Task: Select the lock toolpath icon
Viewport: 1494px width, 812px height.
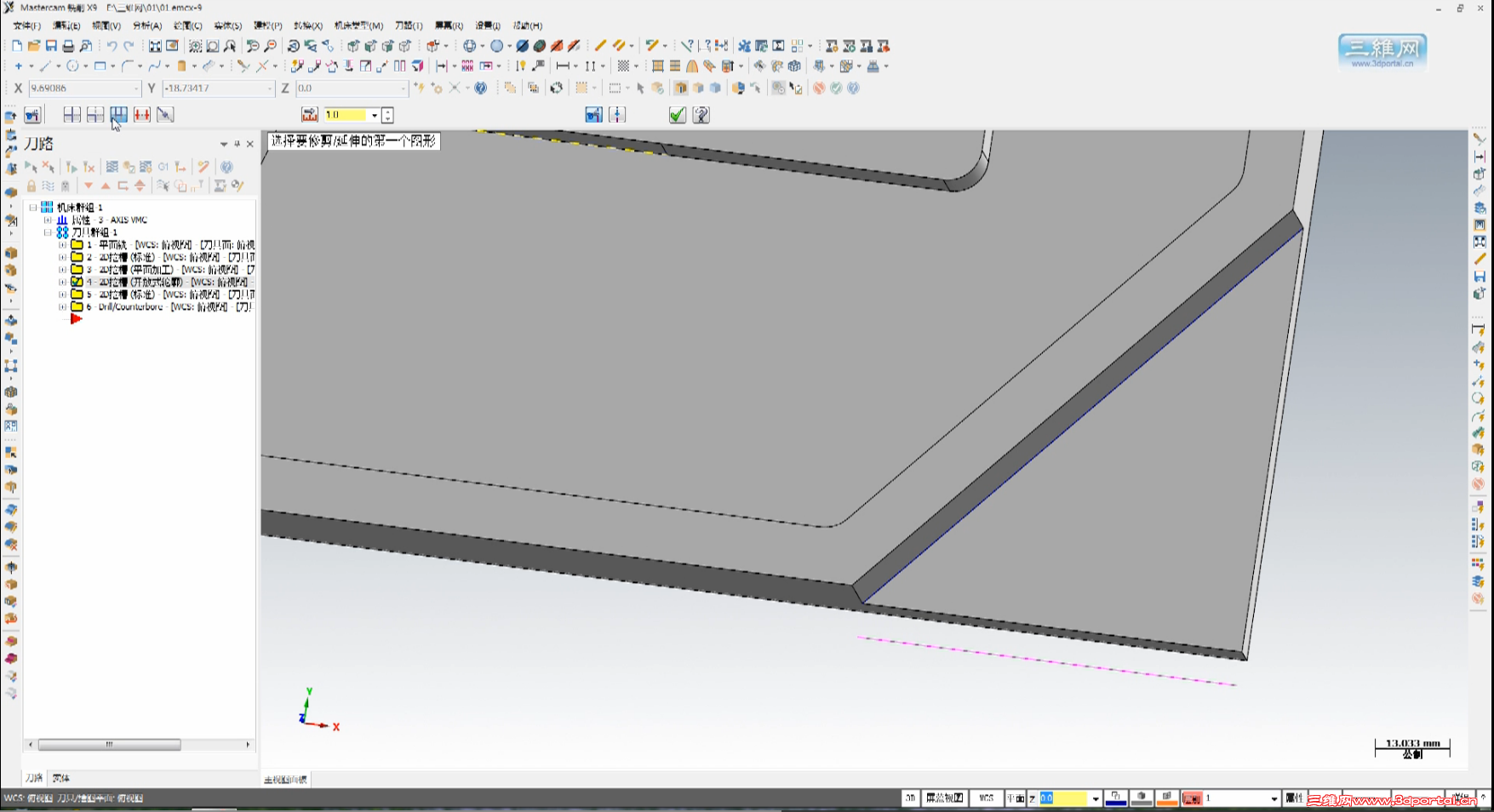Action: tap(32, 186)
